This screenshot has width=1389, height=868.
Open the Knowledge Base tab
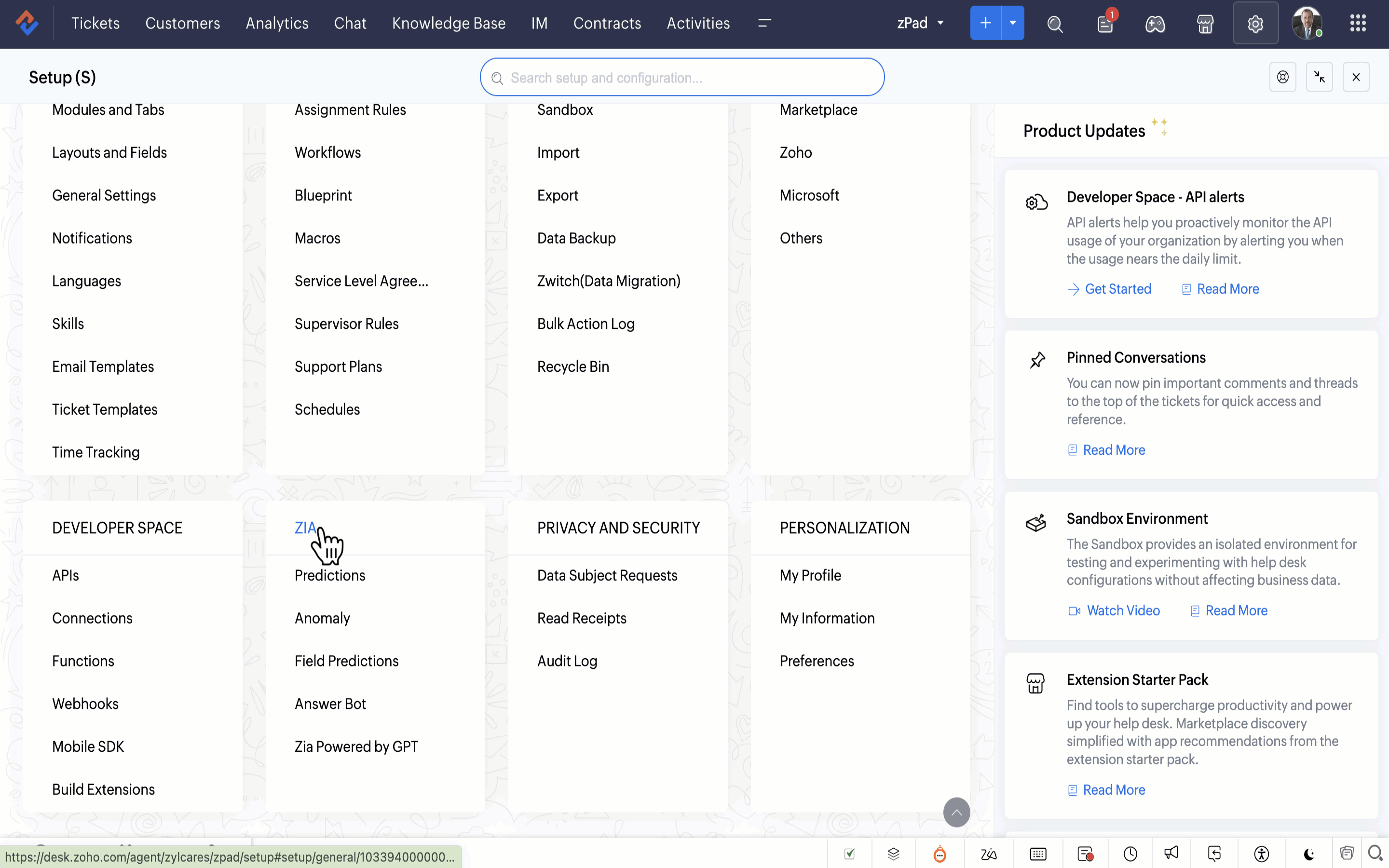point(448,23)
